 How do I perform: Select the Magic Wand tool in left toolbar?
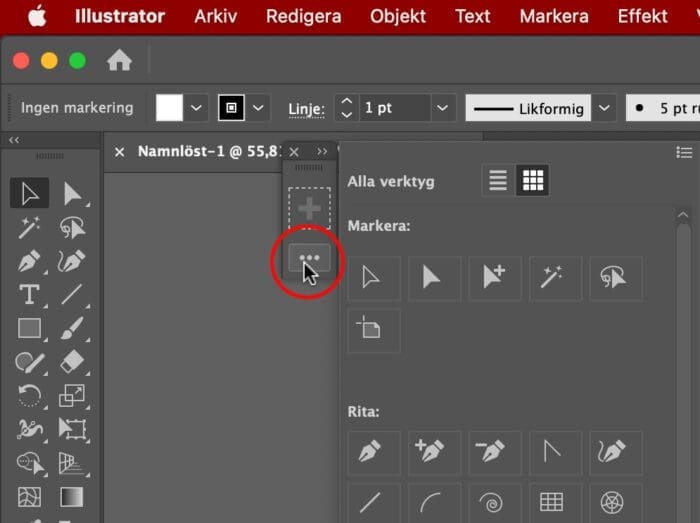click(x=29, y=227)
